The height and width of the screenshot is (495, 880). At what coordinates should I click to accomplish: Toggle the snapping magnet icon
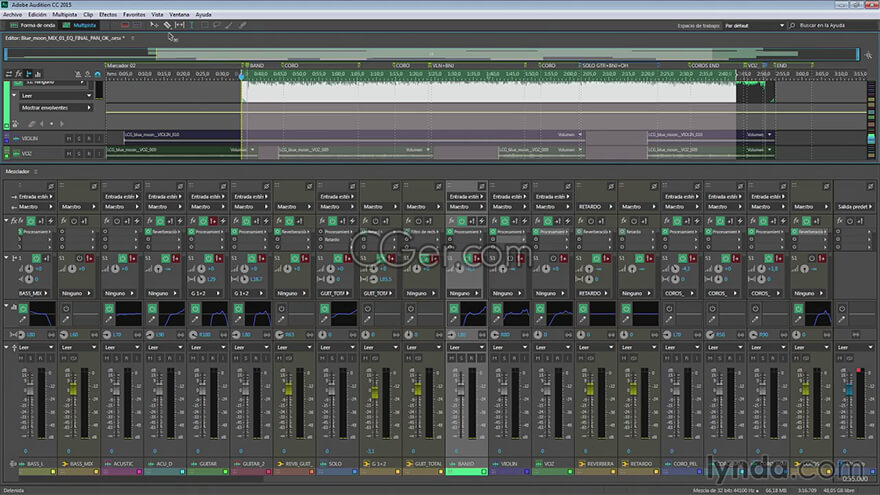coord(98,74)
